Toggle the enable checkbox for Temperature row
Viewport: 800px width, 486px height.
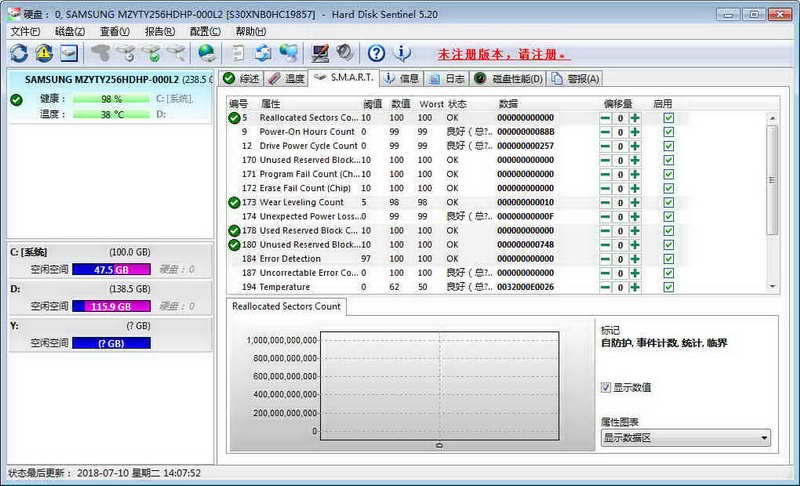tap(668, 287)
